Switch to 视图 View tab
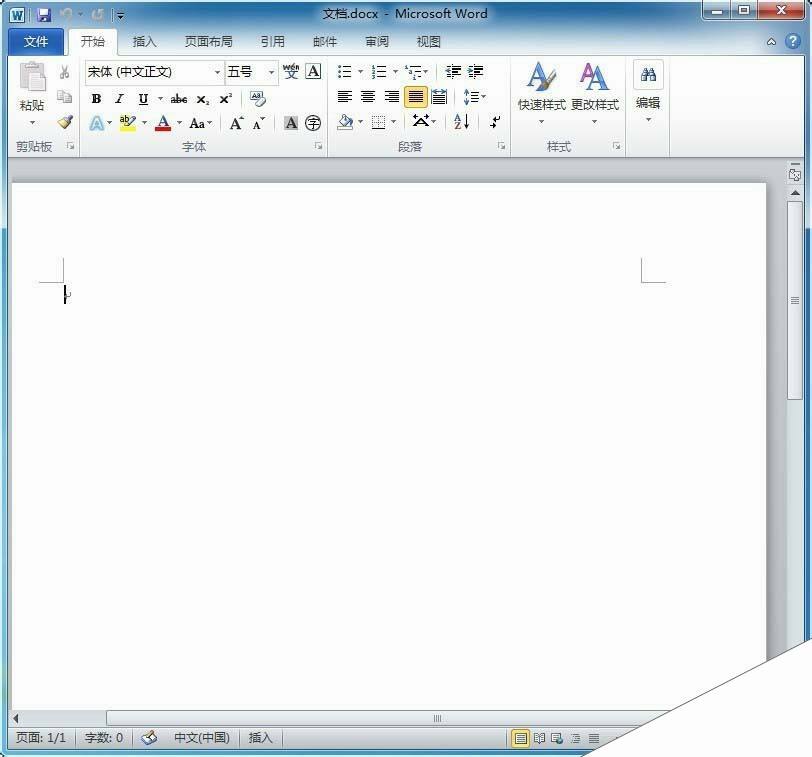812x757 pixels. pos(429,41)
